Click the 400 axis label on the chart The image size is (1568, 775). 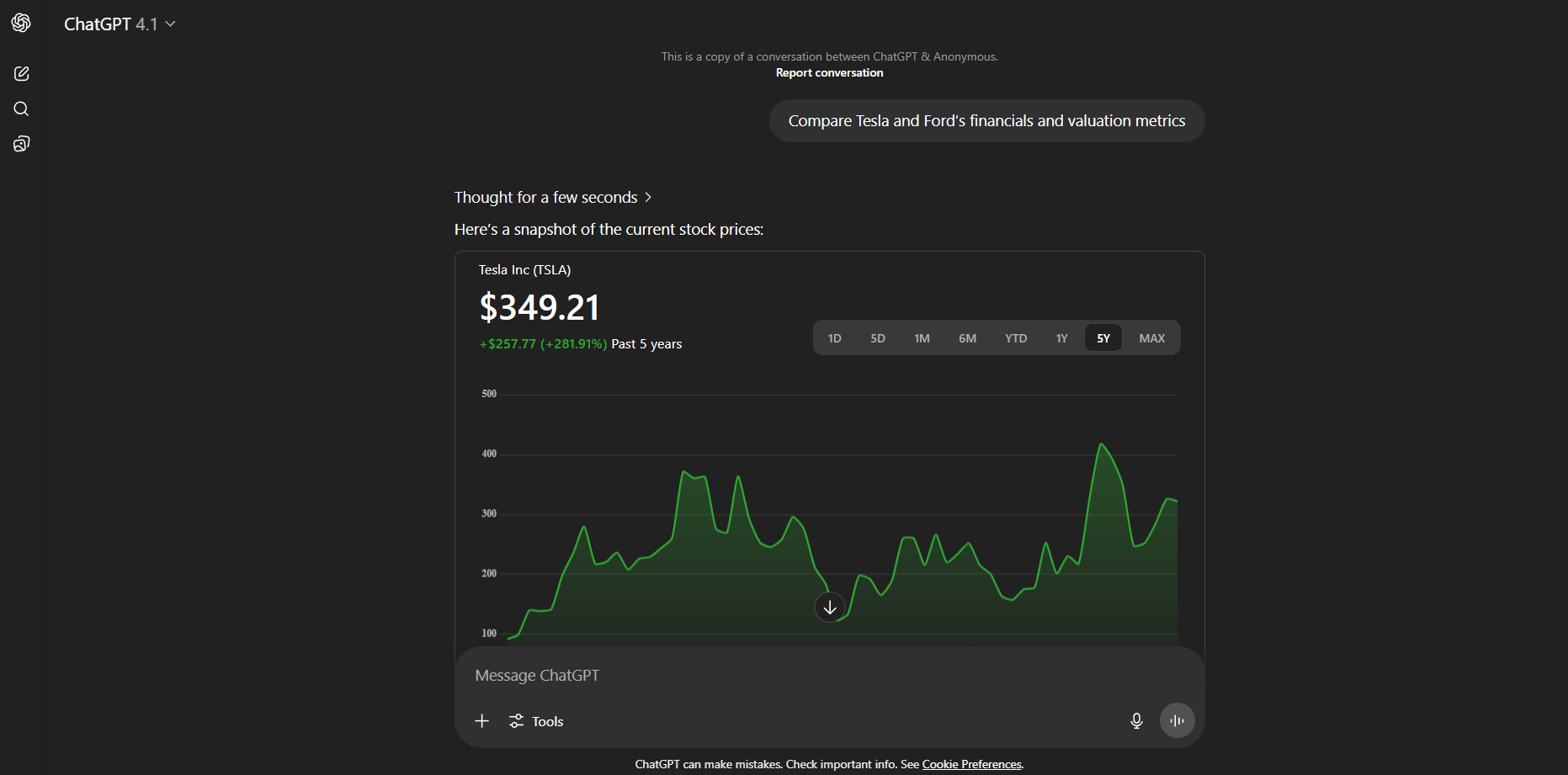(489, 454)
